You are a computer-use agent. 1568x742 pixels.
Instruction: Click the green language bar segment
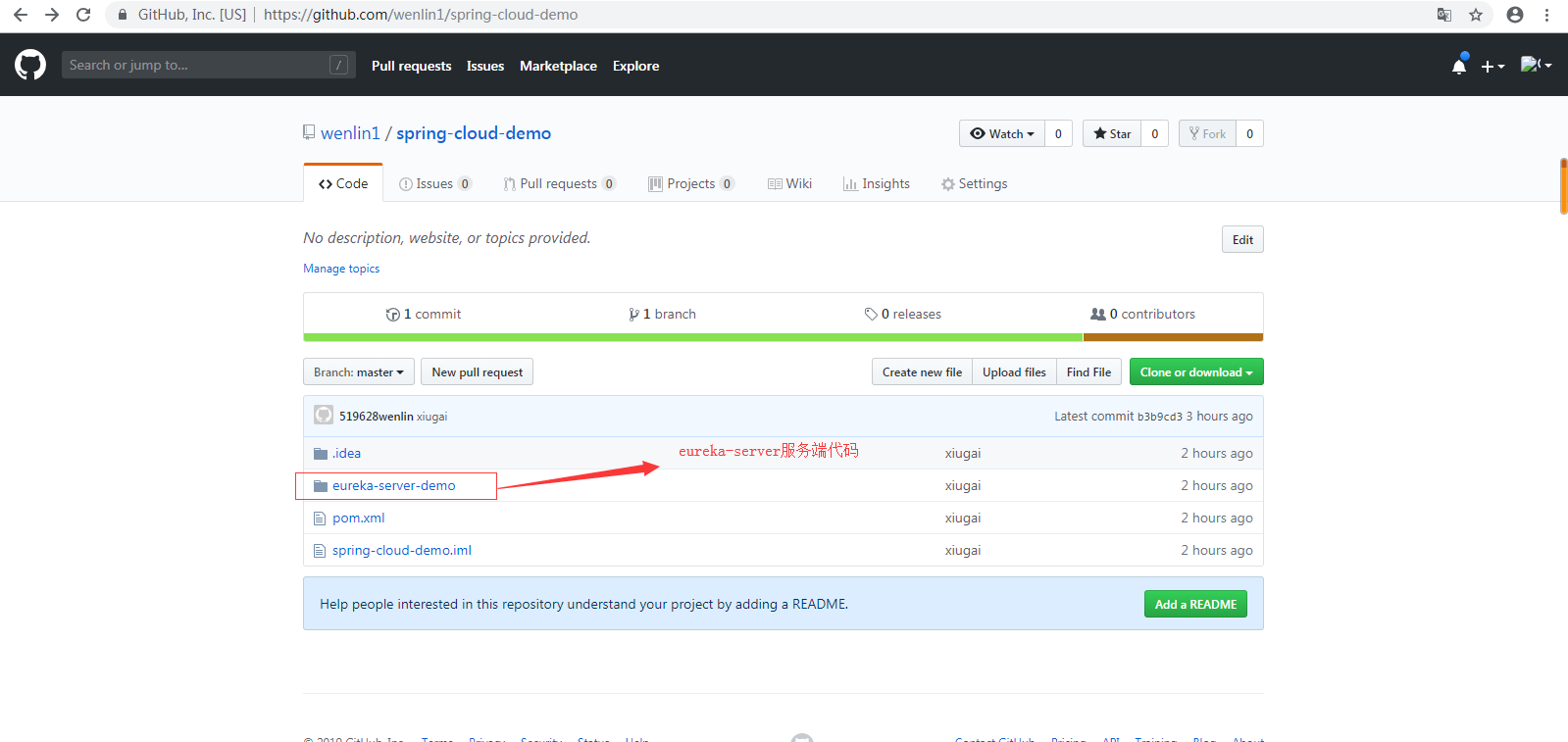[x=693, y=337]
